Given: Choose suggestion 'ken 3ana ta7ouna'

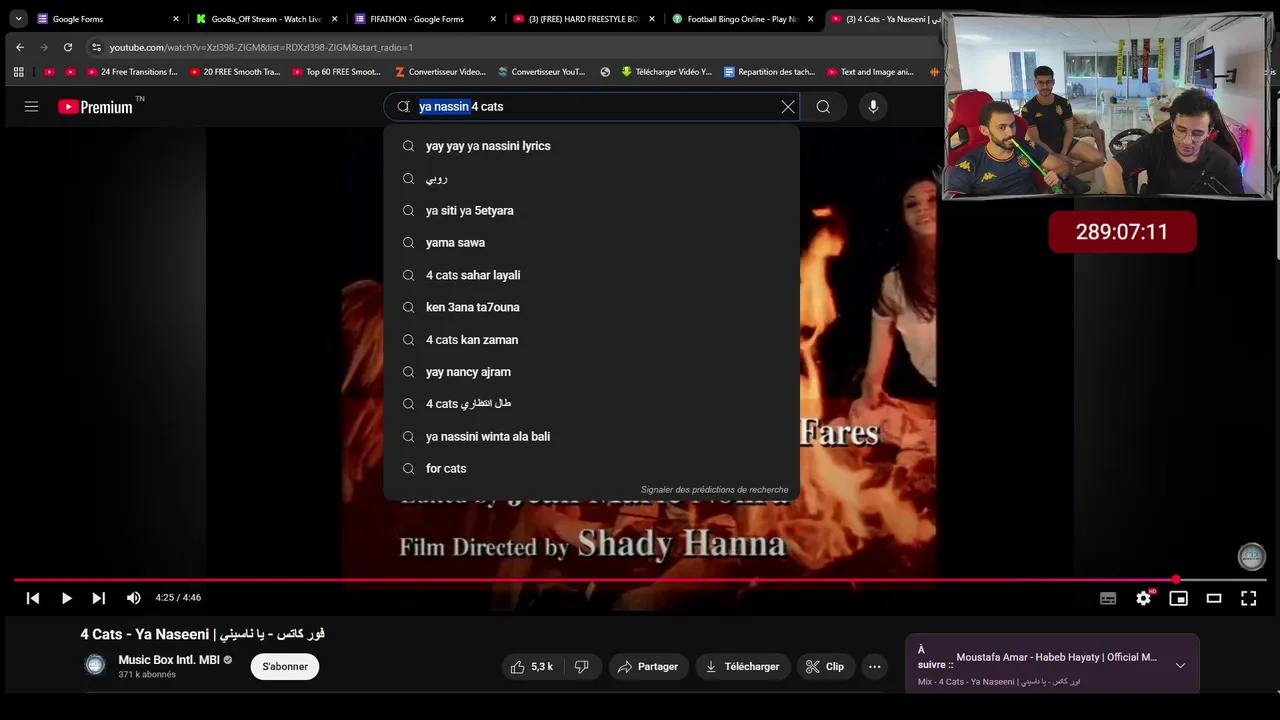Looking at the screenshot, I should pyautogui.click(x=592, y=307).
